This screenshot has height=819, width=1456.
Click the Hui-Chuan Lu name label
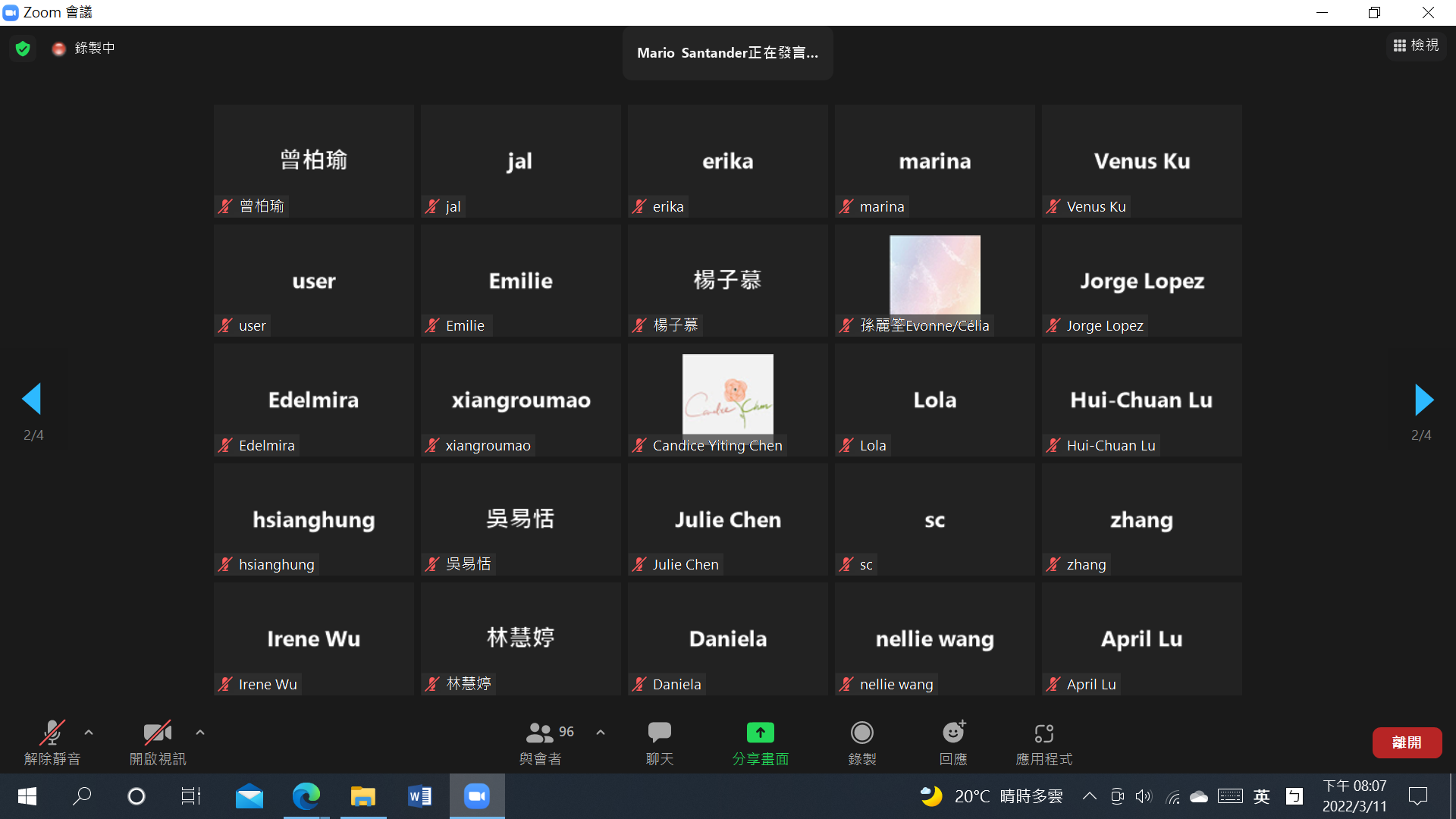coord(1111,445)
